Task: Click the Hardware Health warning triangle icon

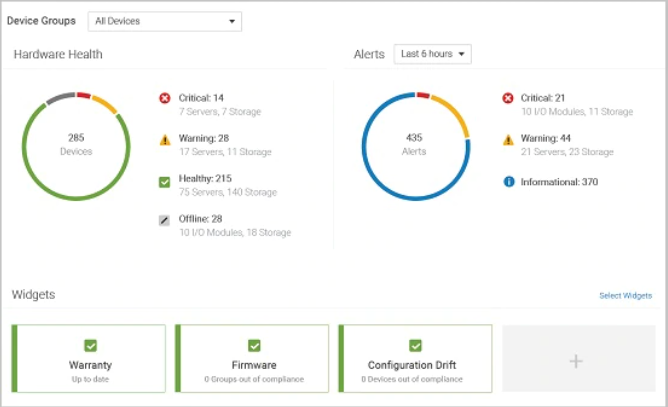Action: [x=165, y=140]
